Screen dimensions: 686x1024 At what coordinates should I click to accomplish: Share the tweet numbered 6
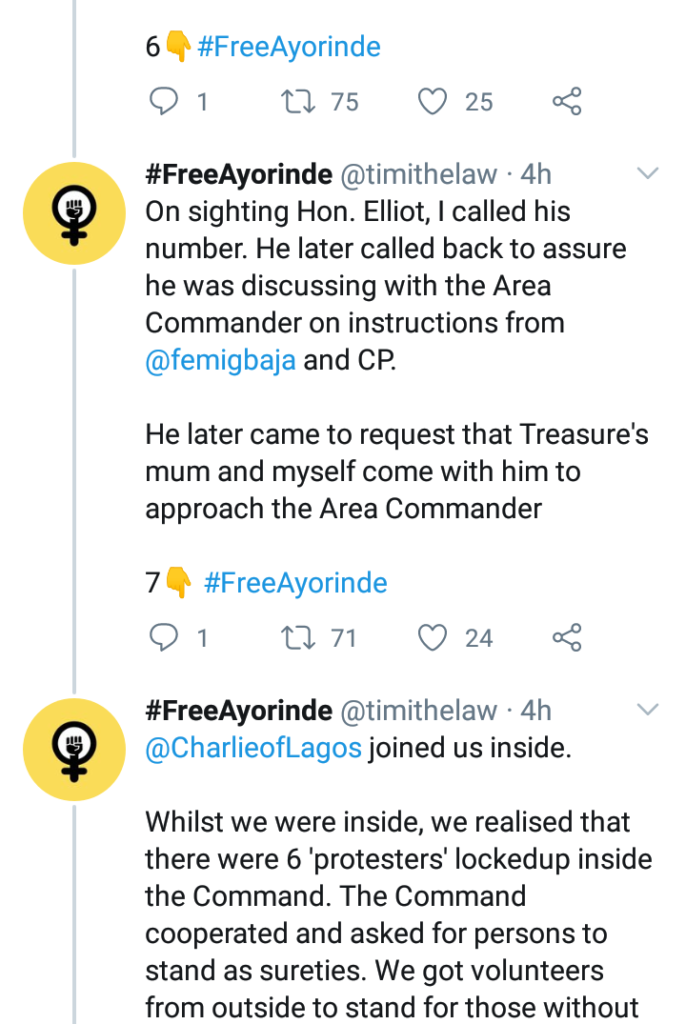(x=566, y=101)
